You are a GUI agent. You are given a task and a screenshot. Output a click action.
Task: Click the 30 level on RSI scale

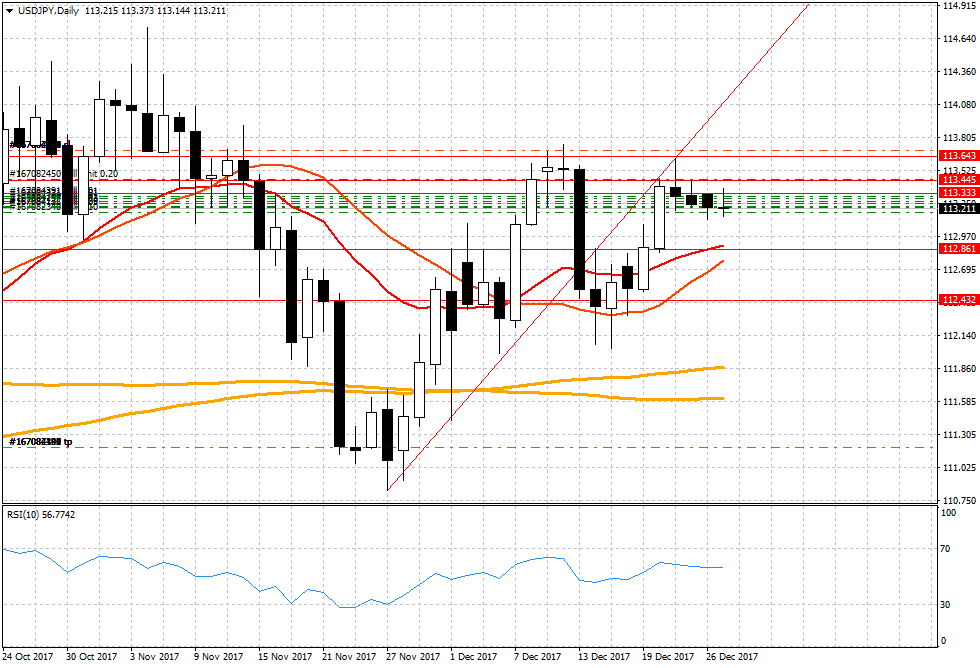tap(946, 604)
